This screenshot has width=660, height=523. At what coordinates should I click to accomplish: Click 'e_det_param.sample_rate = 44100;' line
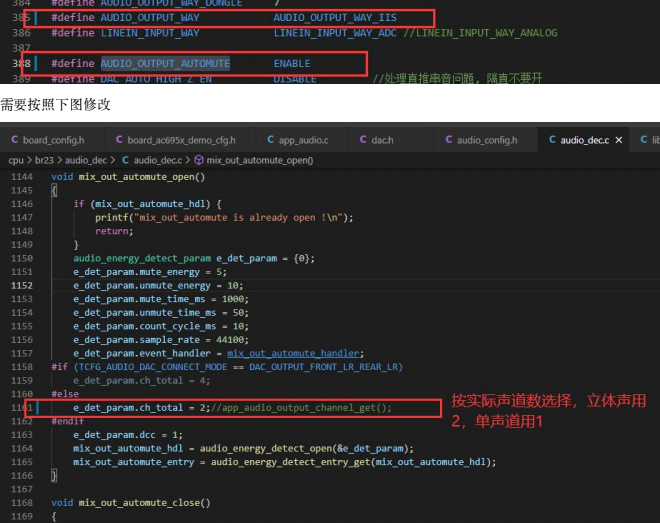click(161, 340)
